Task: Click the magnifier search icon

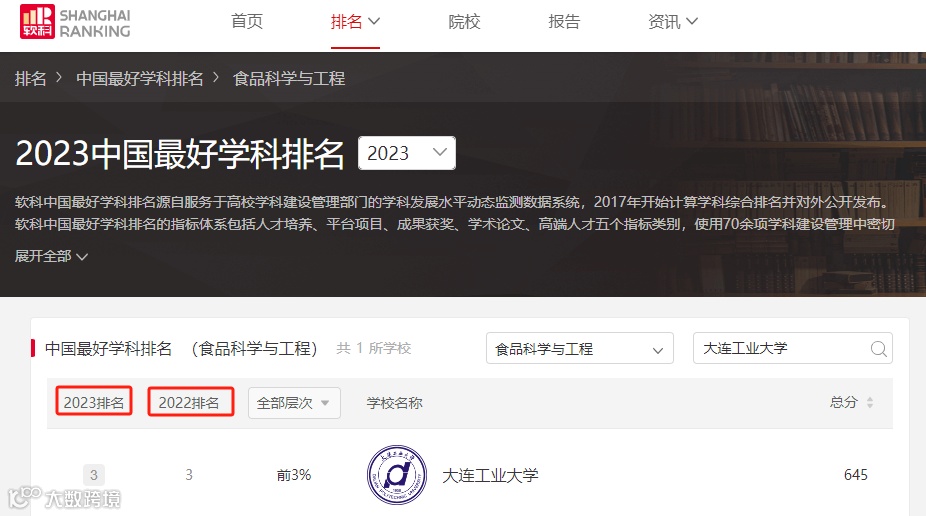Action: [879, 349]
